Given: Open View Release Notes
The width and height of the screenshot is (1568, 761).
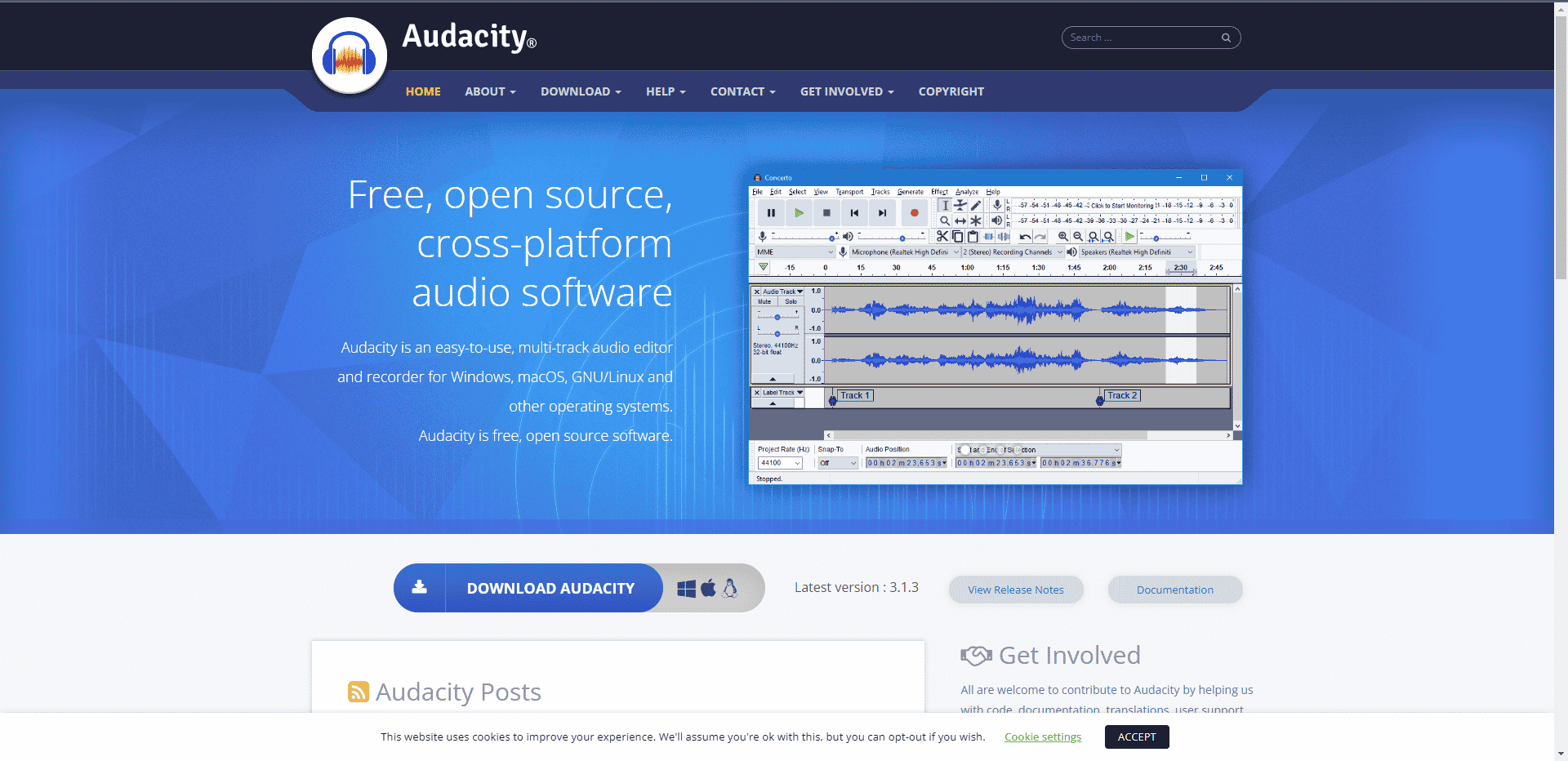Looking at the screenshot, I should (x=1016, y=590).
